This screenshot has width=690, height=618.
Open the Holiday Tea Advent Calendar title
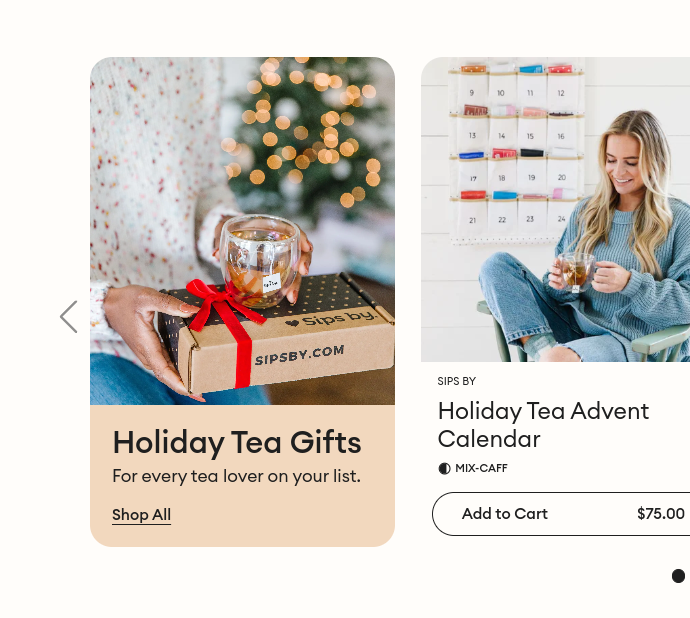(543, 425)
